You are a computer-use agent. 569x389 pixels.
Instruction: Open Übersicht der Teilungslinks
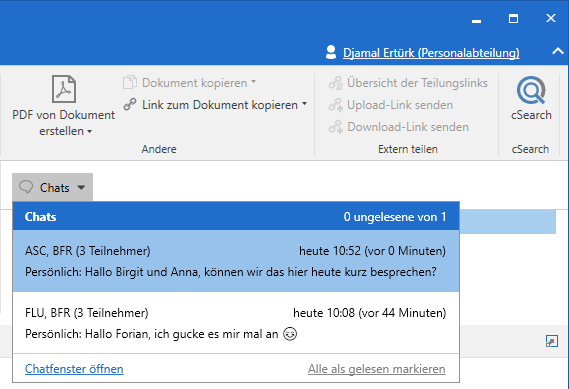click(417, 83)
